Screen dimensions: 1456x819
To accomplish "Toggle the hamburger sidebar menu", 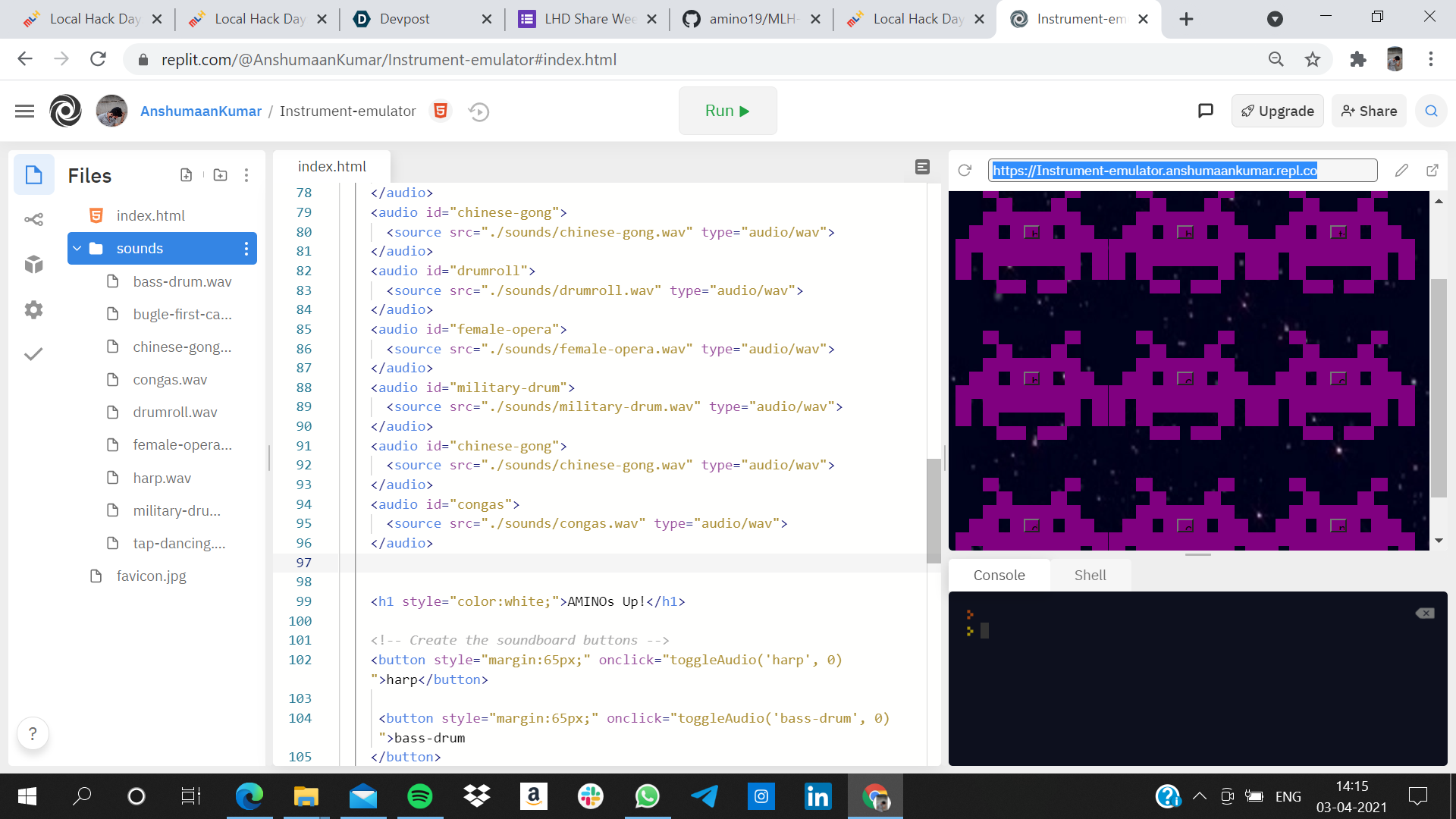I will click(25, 111).
